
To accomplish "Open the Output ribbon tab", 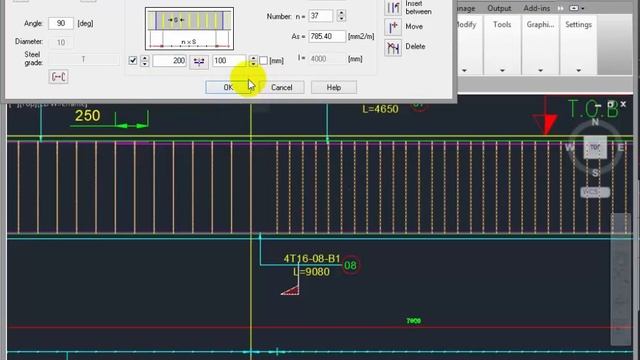I will [499, 8].
